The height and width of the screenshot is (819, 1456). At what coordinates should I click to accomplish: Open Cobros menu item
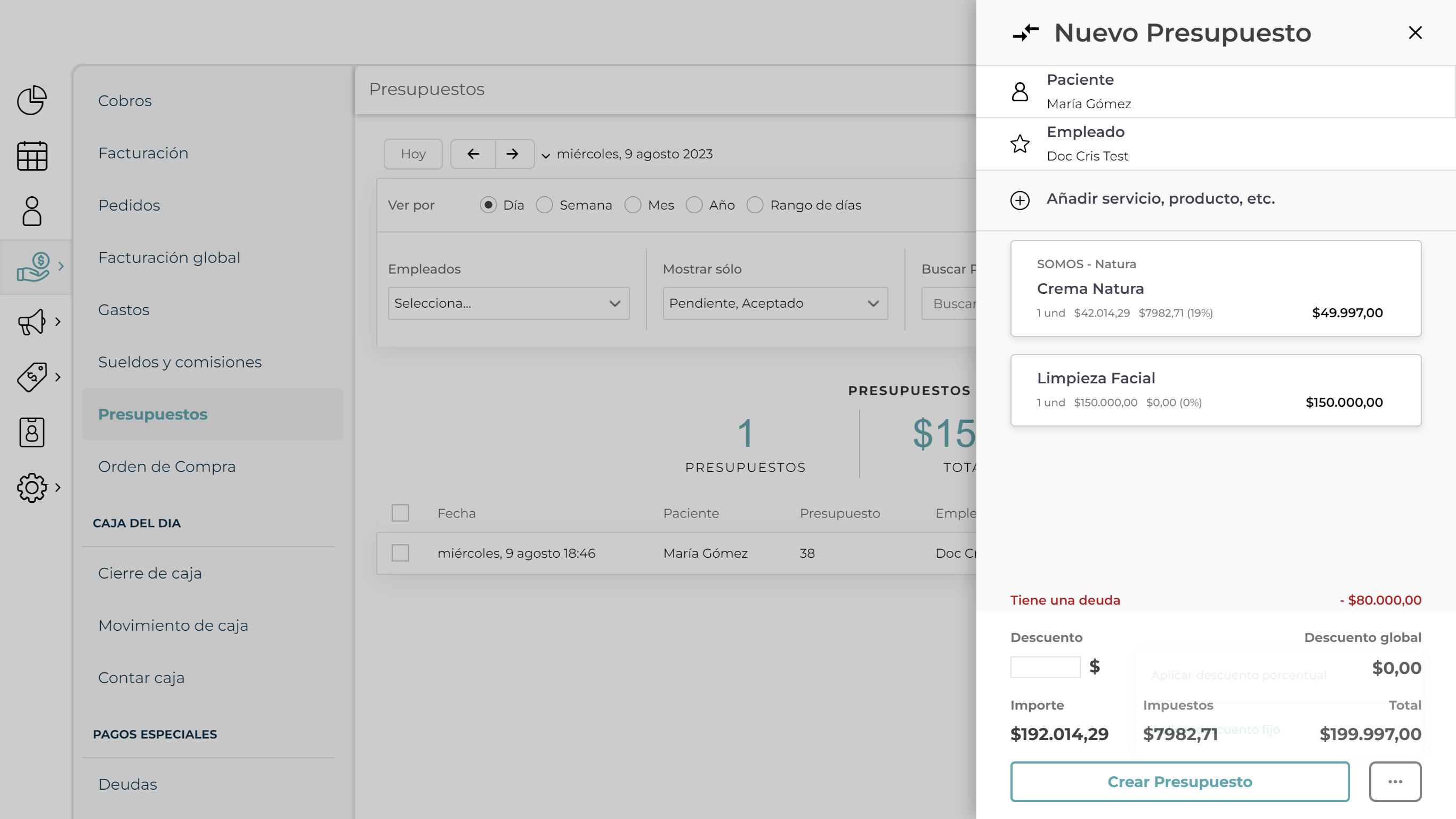tap(125, 101)
